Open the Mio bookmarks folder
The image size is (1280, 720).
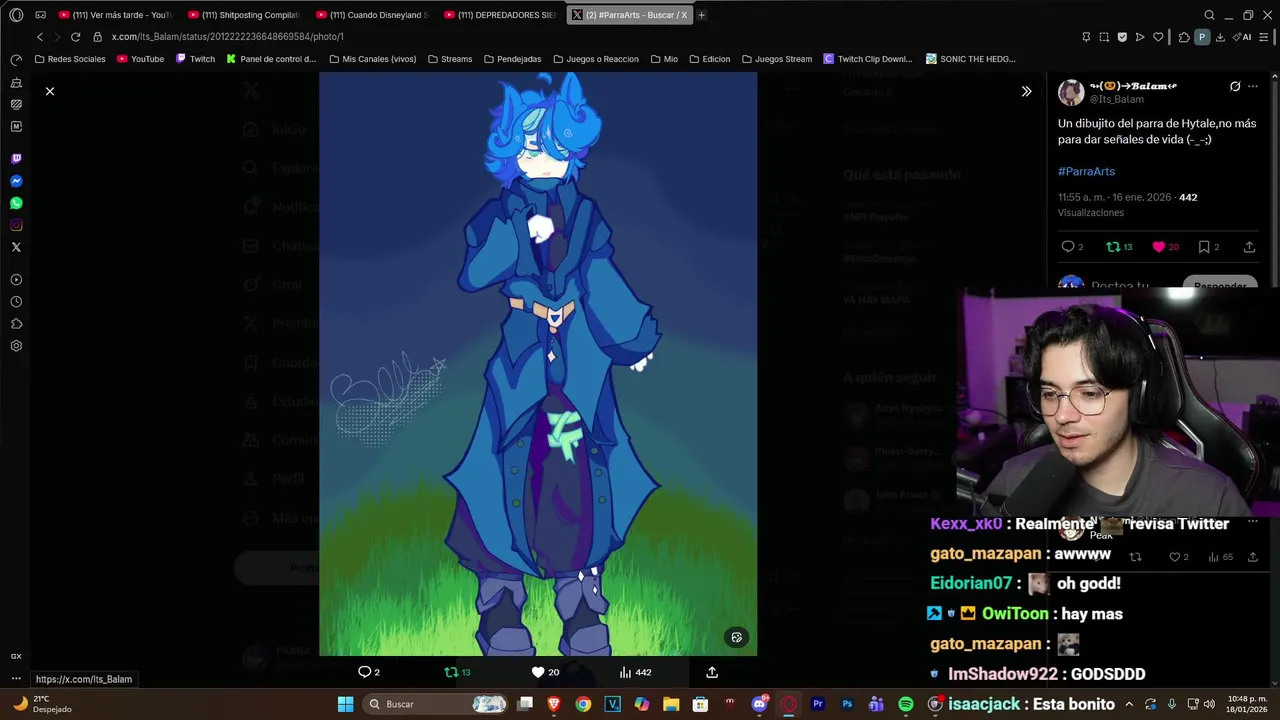664,59
